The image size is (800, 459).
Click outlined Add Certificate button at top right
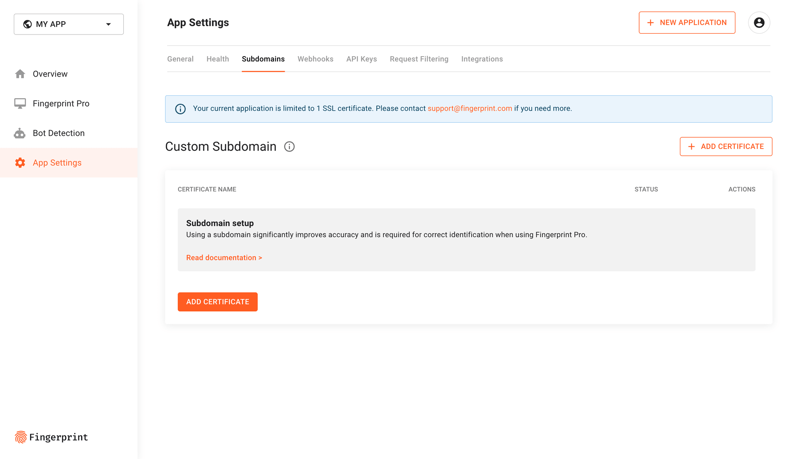[x=725, y=147]
